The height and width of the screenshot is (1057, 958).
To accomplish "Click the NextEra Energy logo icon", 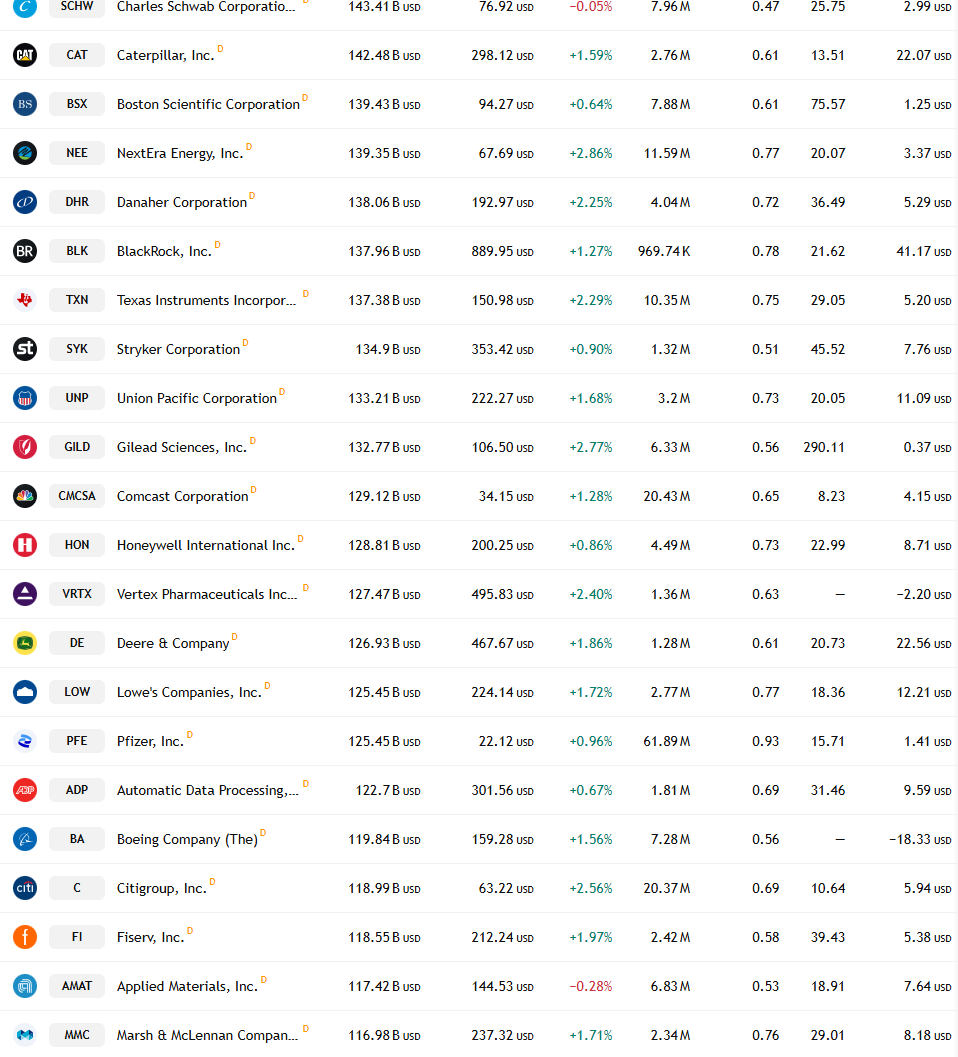I will 25,153.
